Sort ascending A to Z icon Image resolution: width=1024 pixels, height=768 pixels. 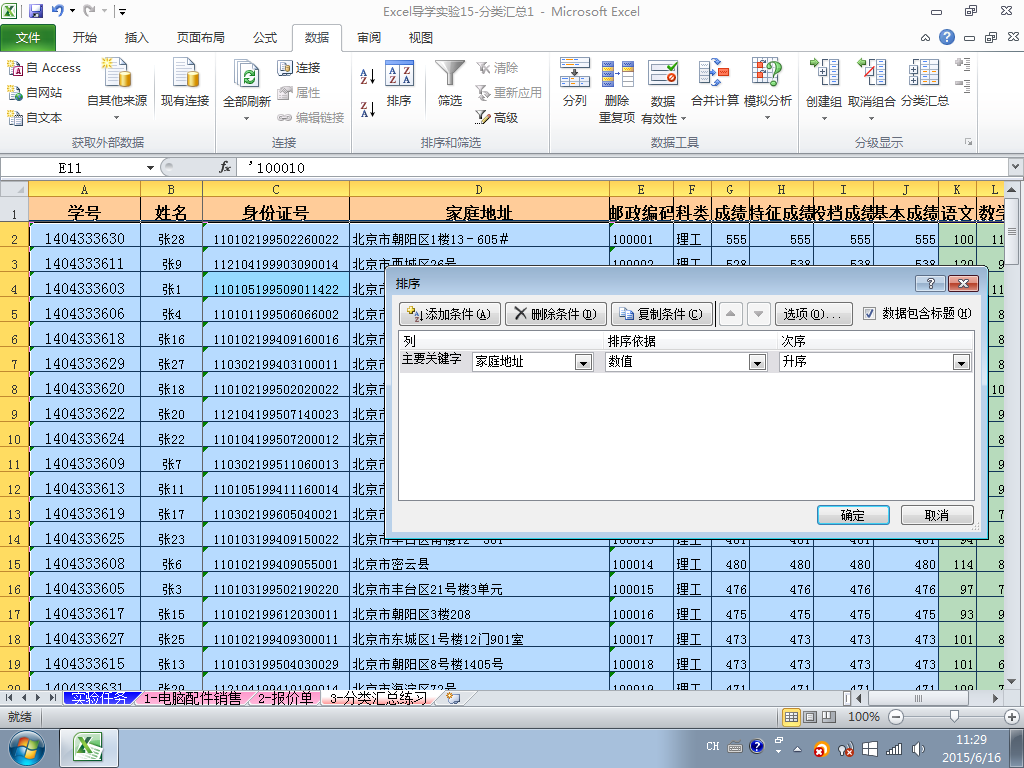368,76
